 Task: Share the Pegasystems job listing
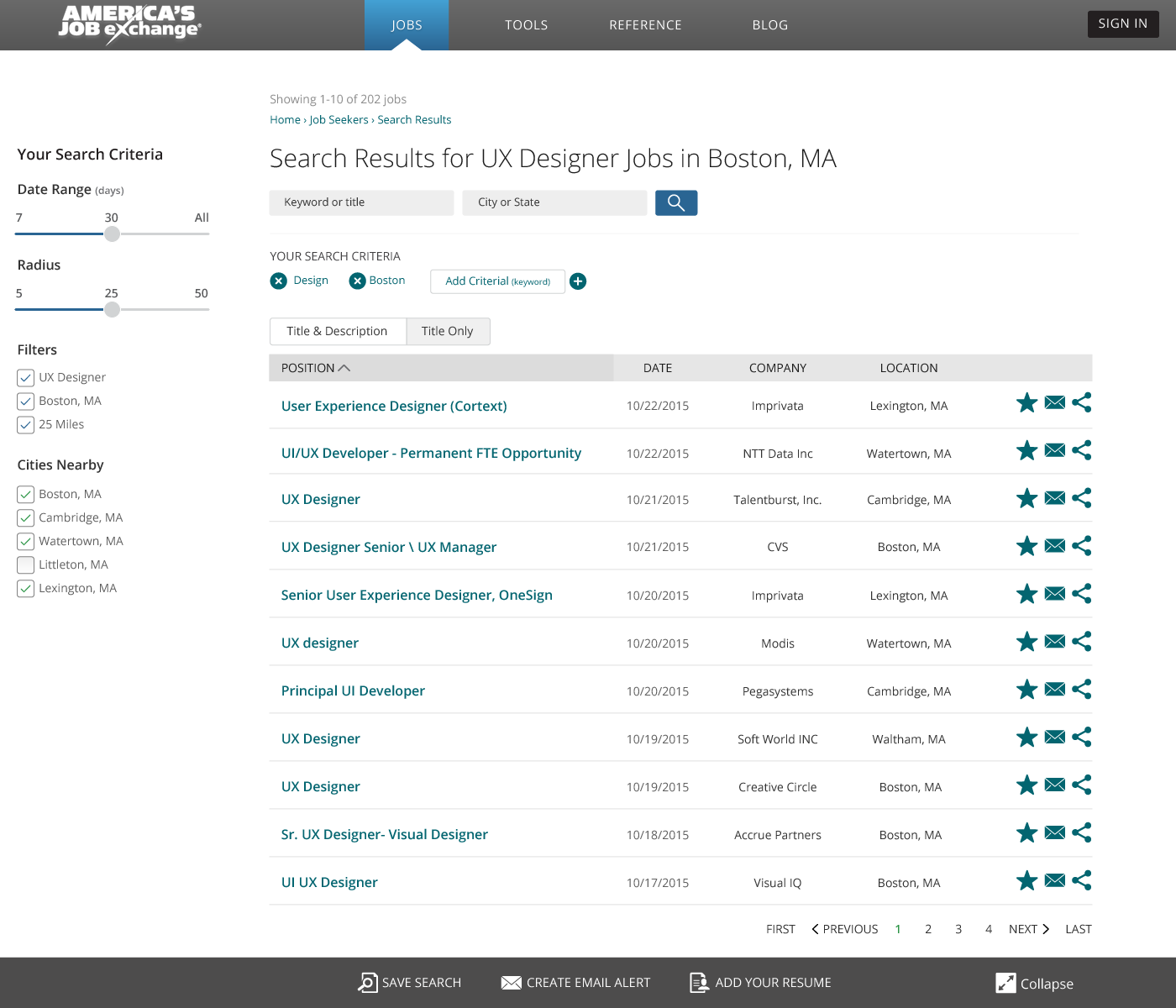[x=1082, y=690]
